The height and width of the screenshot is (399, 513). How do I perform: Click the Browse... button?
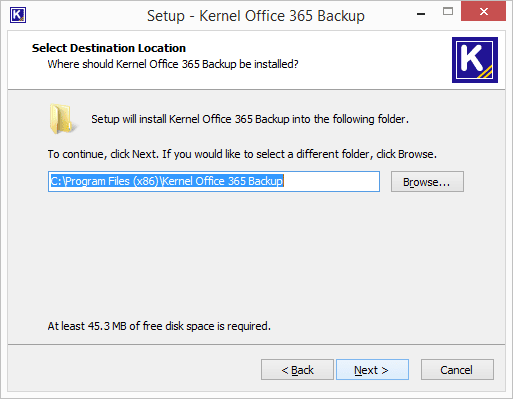427,182
